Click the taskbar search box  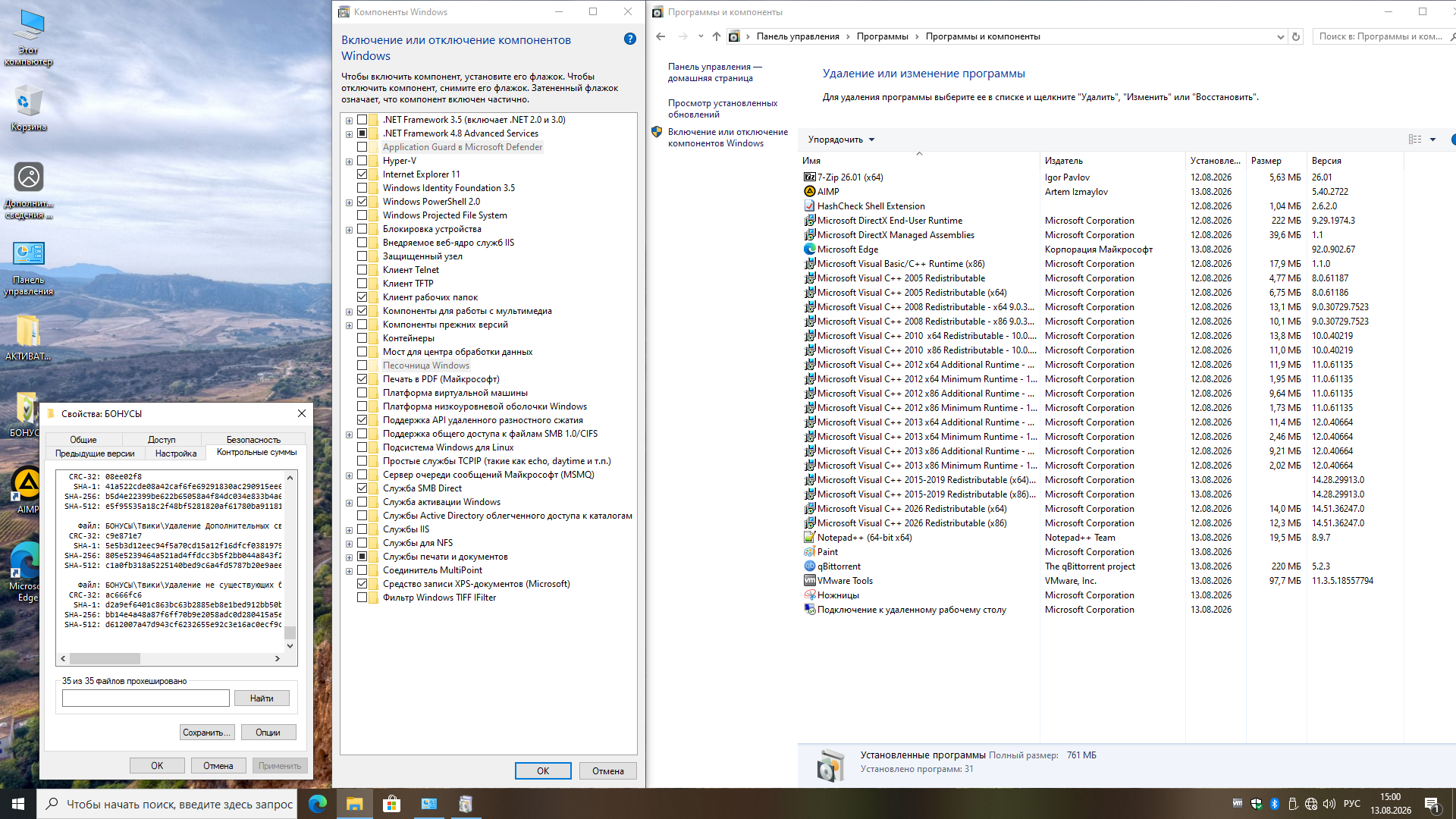coord(167,804)
